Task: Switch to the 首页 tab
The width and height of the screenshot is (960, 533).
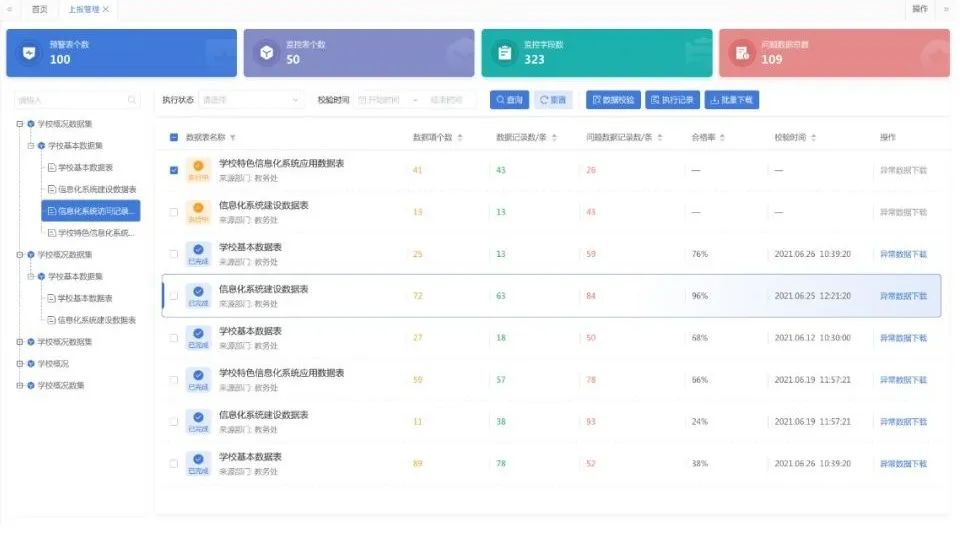Action: click(40, 9)
